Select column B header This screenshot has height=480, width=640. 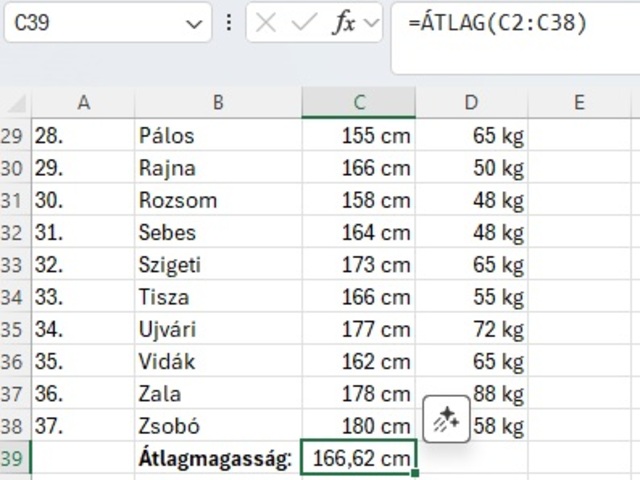pyautogui.click(x=218, y=102)
